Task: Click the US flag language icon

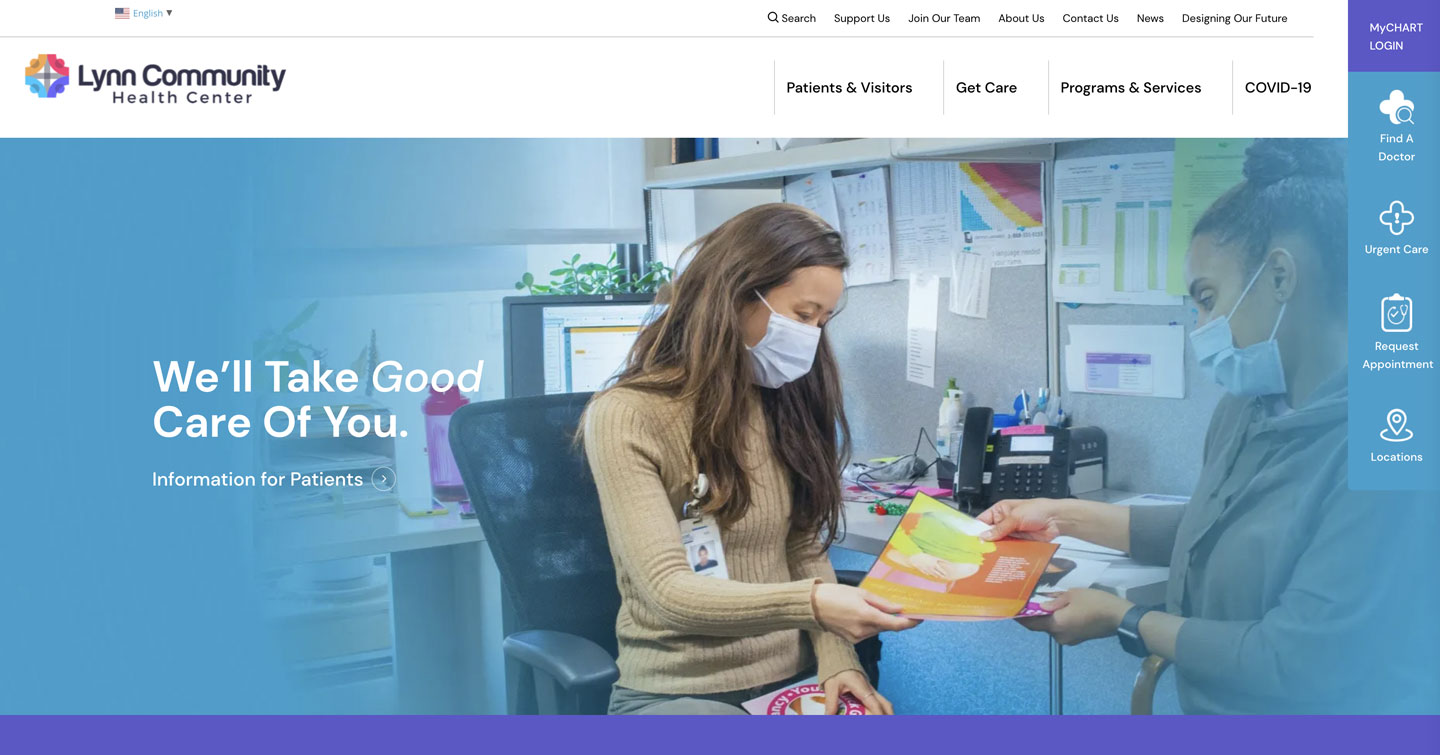Action: tap(122, 13)
